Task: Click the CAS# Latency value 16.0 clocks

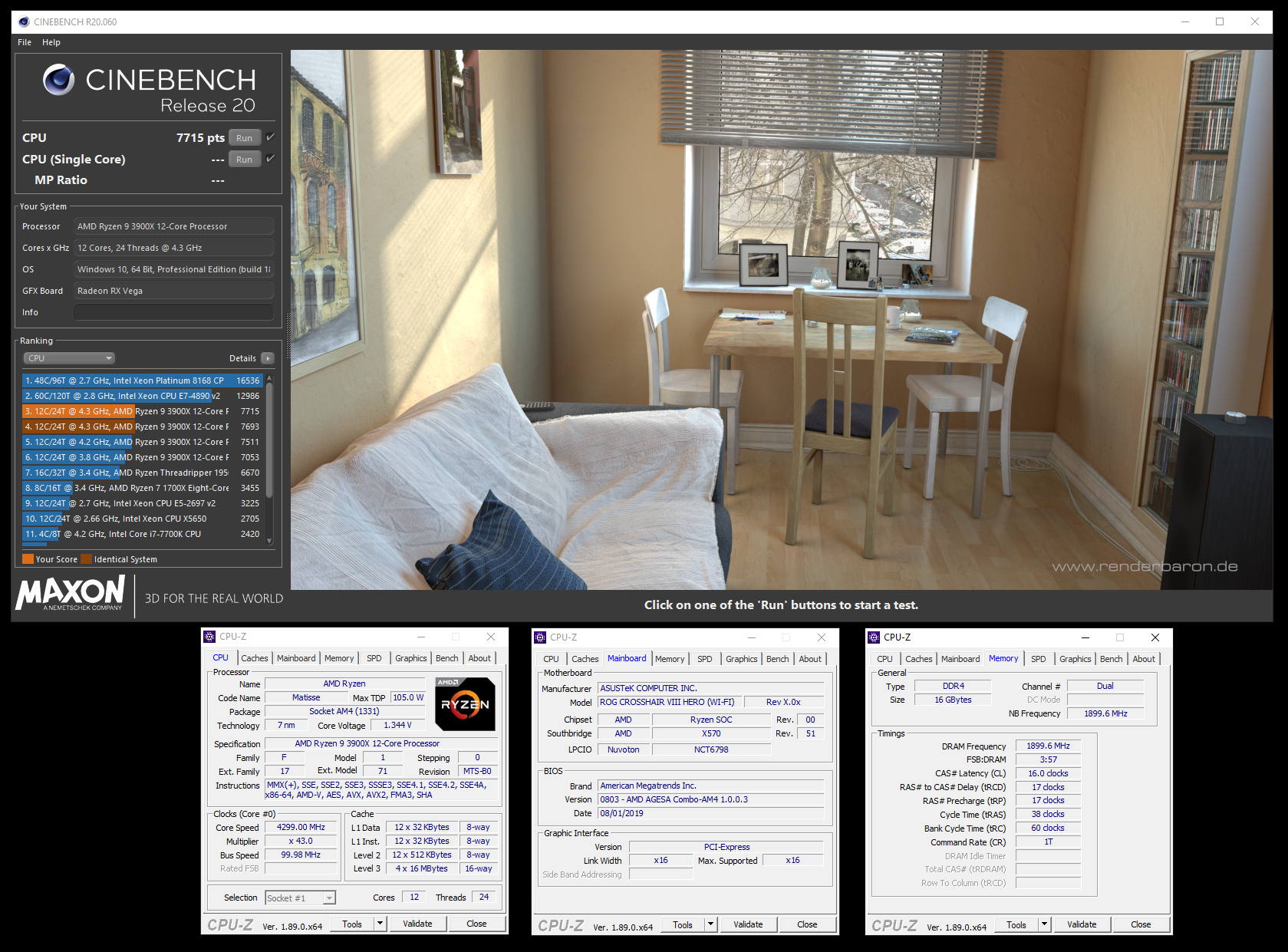Action: 1048,773
